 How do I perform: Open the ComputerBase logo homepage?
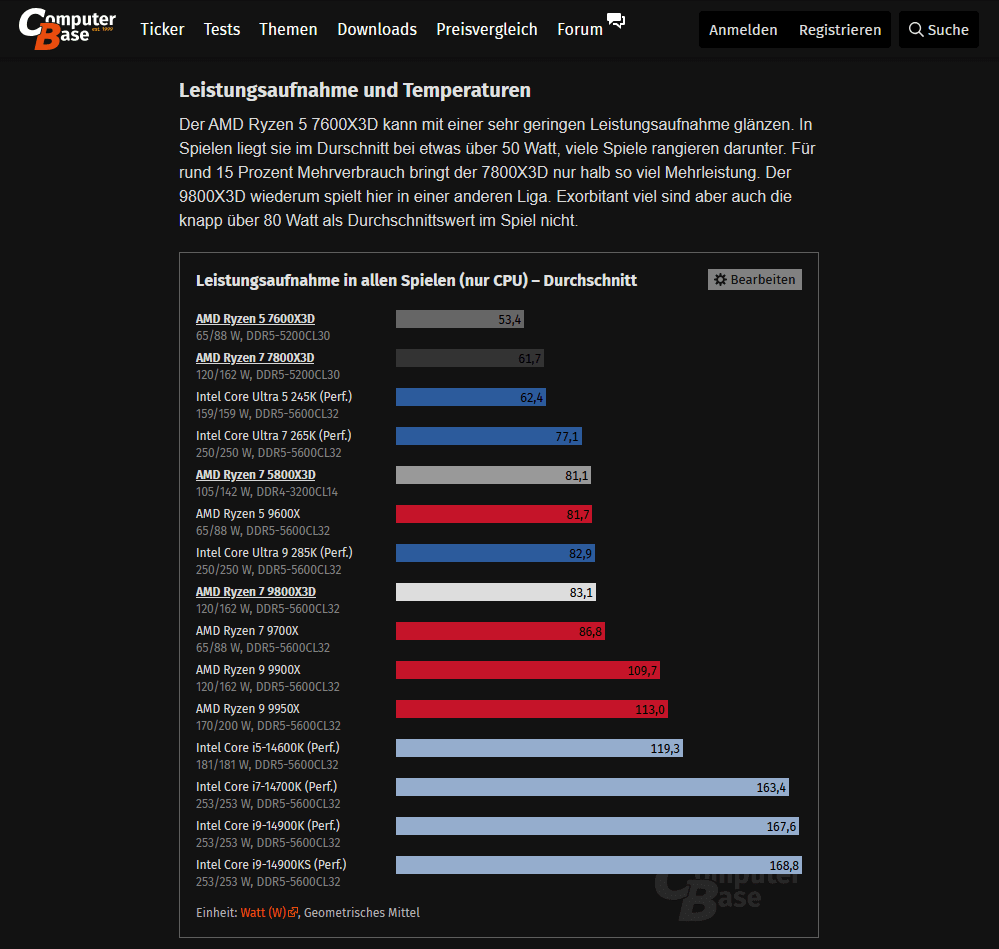[67, 29]
